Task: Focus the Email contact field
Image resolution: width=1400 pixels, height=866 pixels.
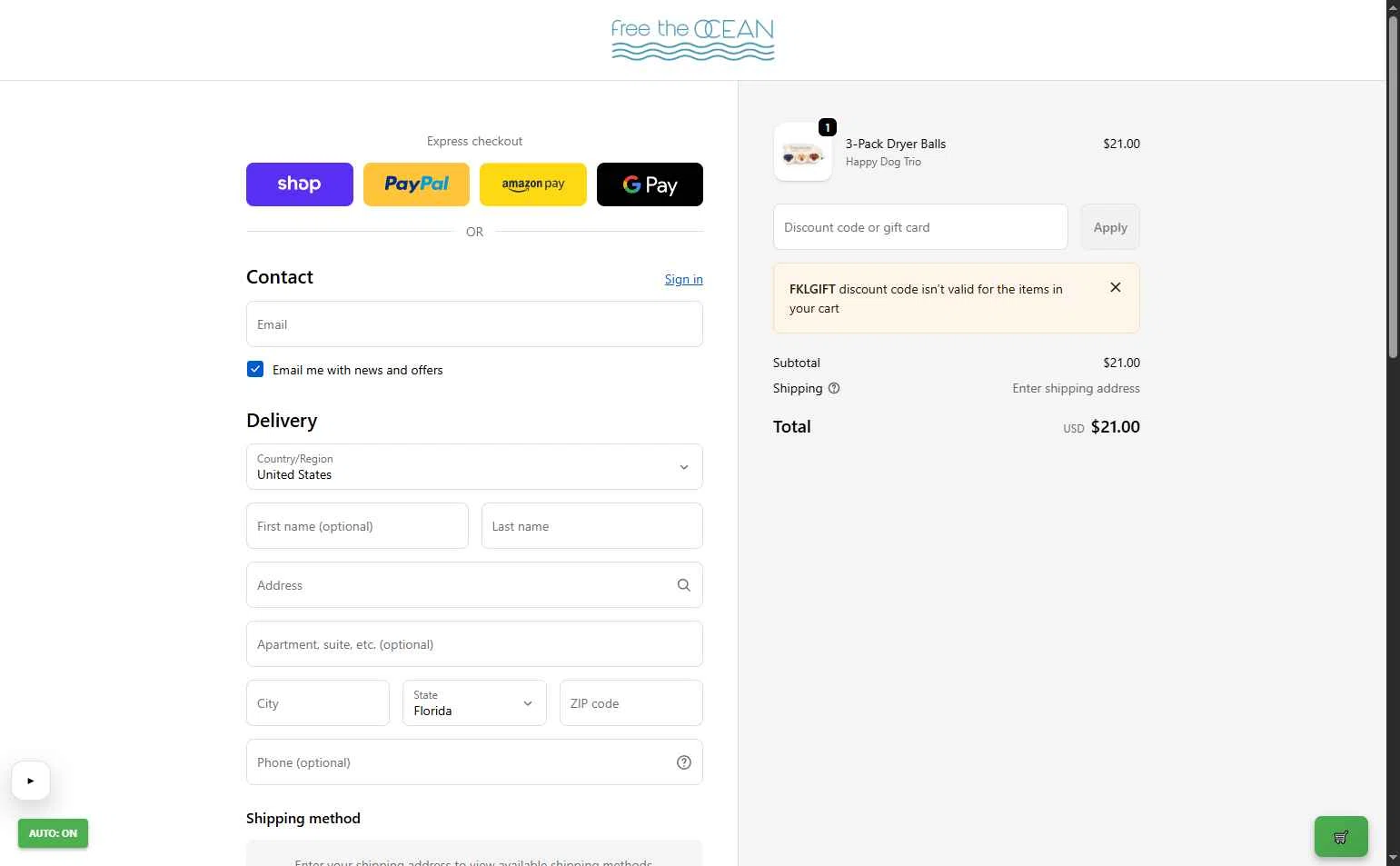Action: tap(474, 324)
